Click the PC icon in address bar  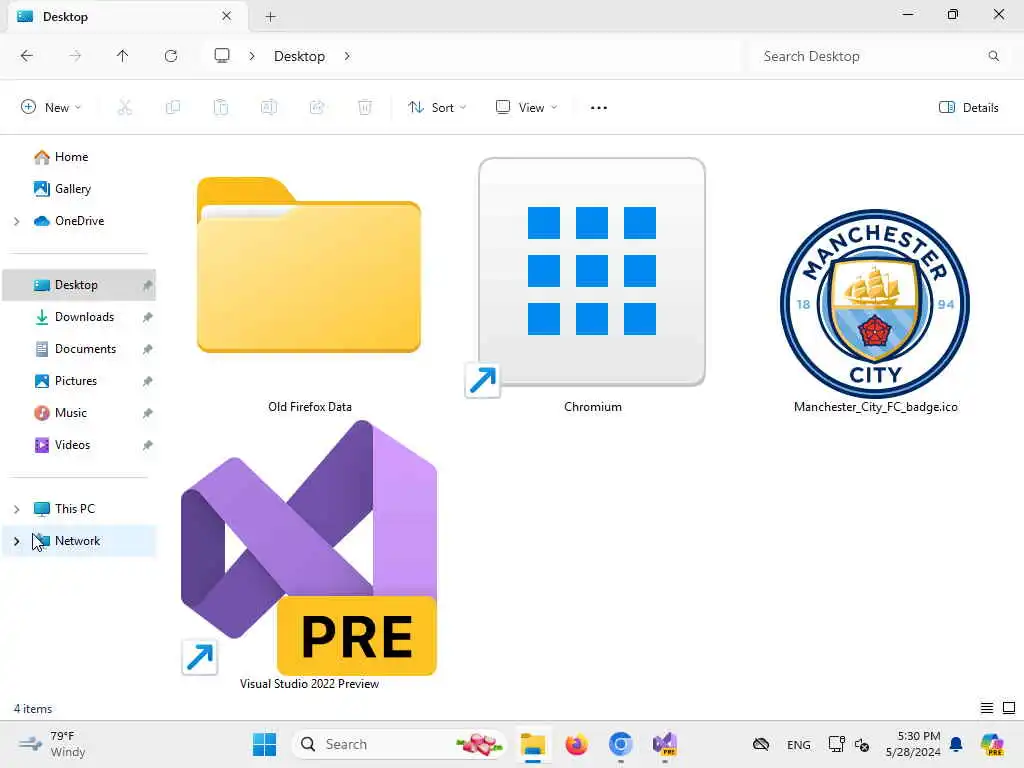point(222,56)
